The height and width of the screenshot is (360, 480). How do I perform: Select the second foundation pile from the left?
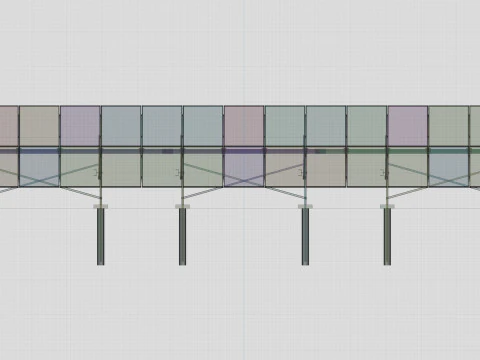182,237
